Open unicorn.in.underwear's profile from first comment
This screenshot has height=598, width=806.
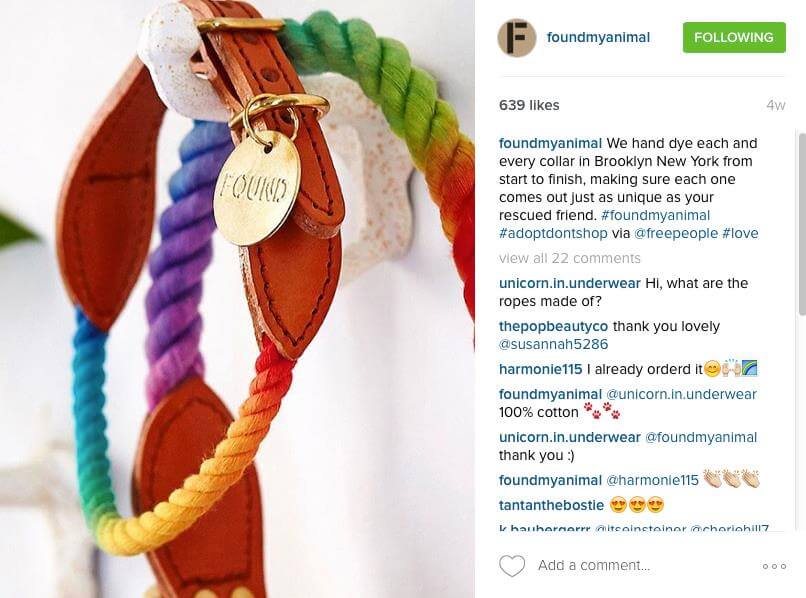(x=570, y=283)
